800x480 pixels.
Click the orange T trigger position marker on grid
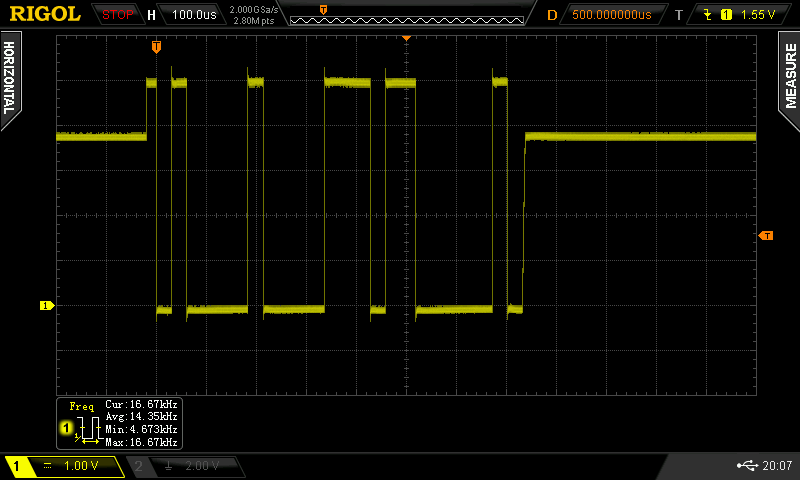[x=156, y=47]
